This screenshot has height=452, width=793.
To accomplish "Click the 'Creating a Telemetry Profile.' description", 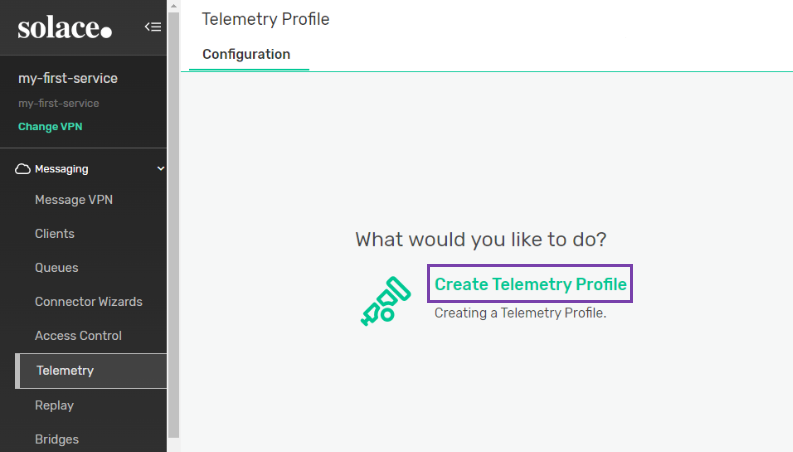I will tap(520, 313).
